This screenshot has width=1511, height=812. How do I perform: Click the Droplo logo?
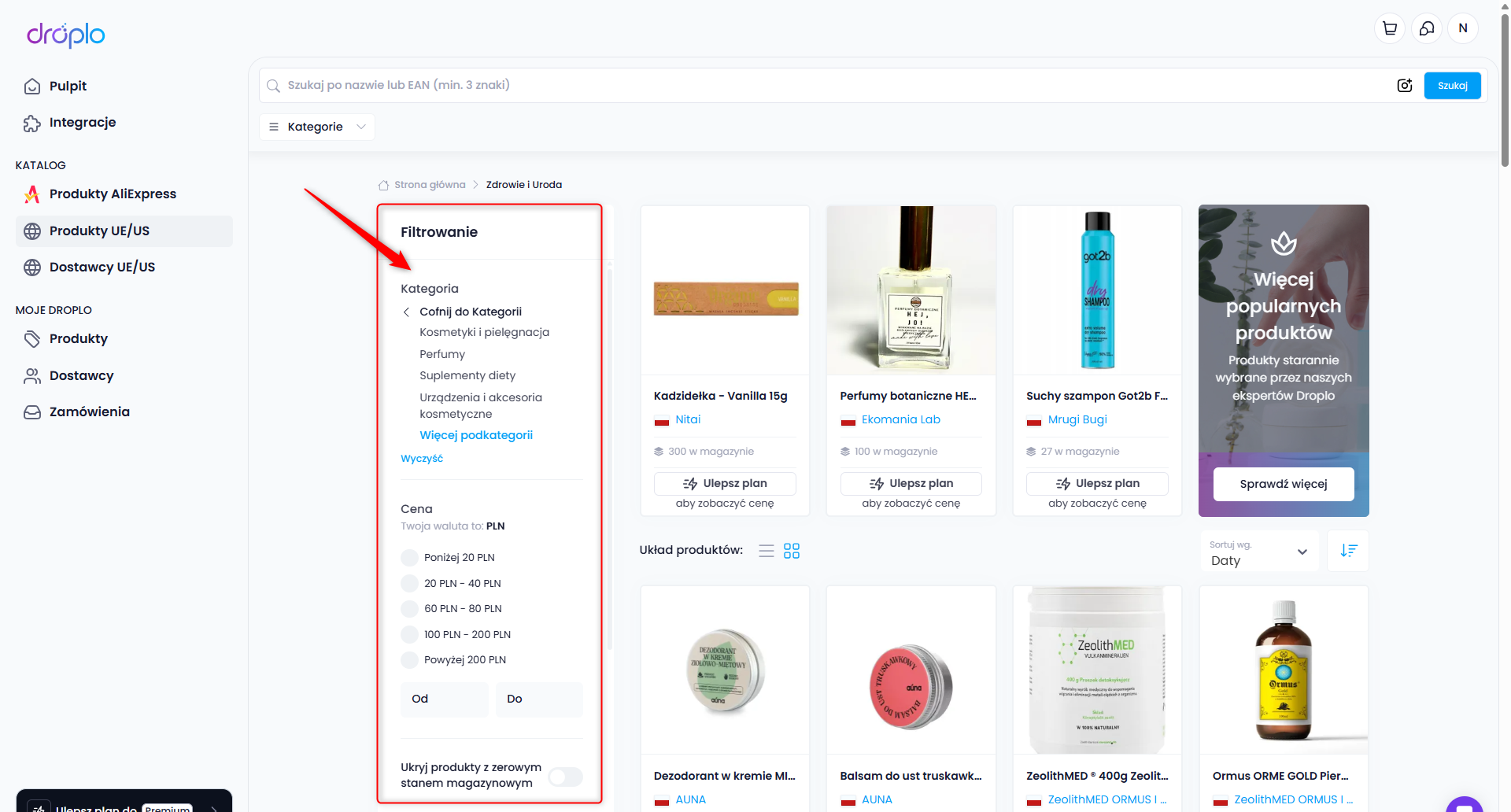pos(66,35)
